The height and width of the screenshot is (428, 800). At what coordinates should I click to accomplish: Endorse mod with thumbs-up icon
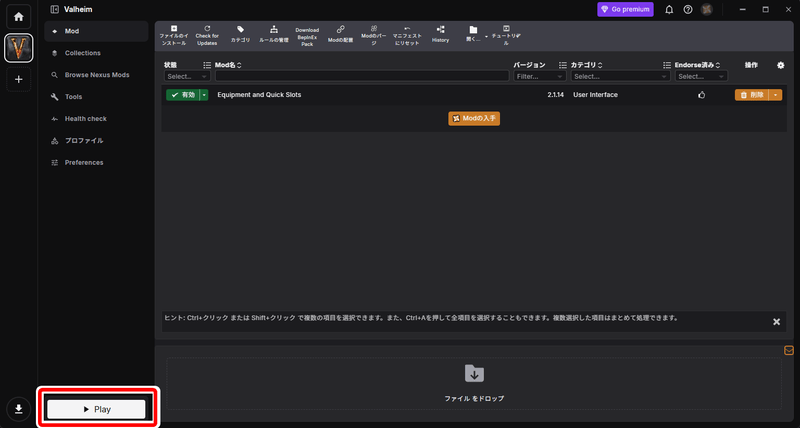tap(702, 95)
